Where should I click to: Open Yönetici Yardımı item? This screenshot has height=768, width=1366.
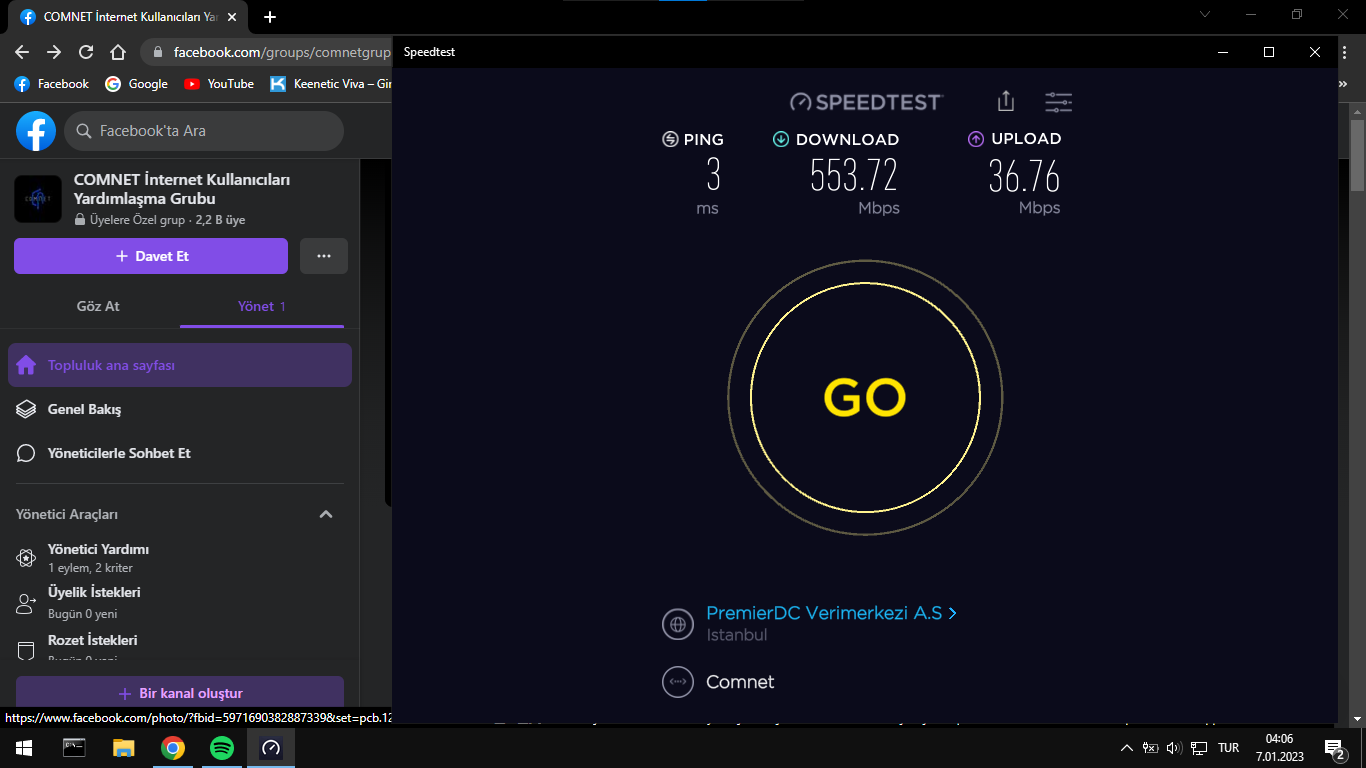tap(180, 558)
